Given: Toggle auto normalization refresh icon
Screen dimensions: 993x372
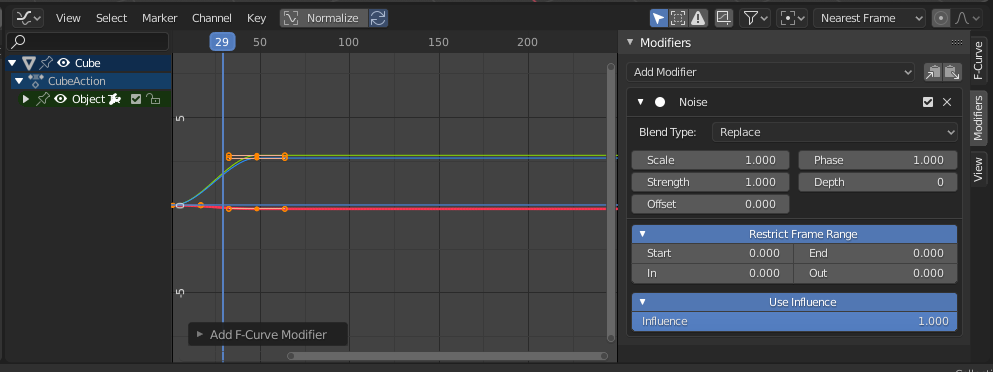Looking at the screenshot, I should 378,18.
